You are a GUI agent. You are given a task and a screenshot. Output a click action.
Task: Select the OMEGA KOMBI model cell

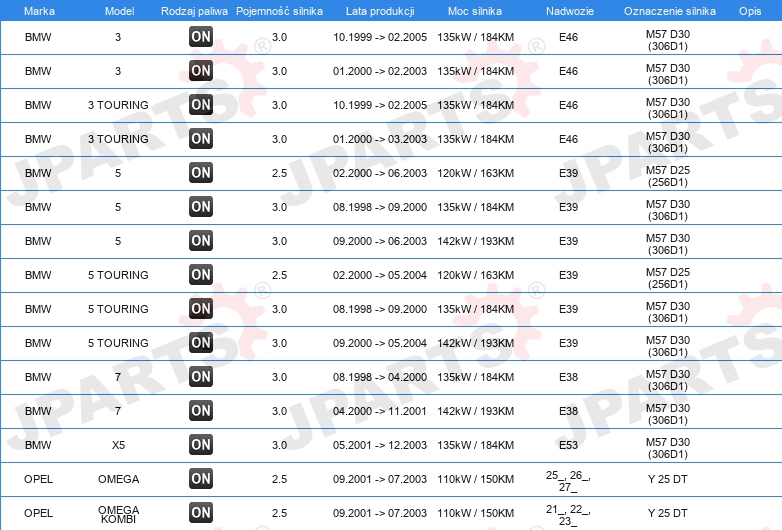point(118,514)
